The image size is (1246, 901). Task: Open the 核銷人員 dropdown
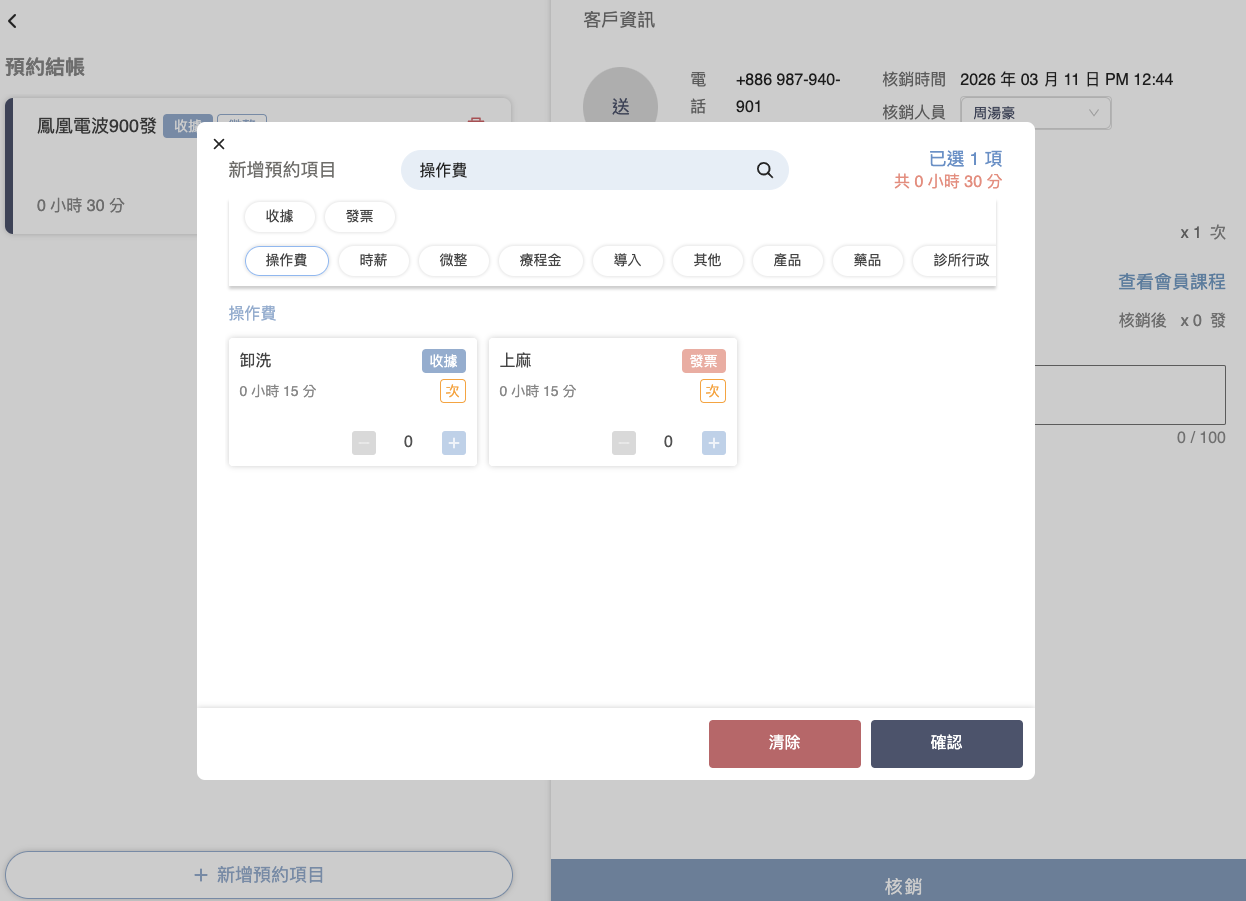(1035, 113)
